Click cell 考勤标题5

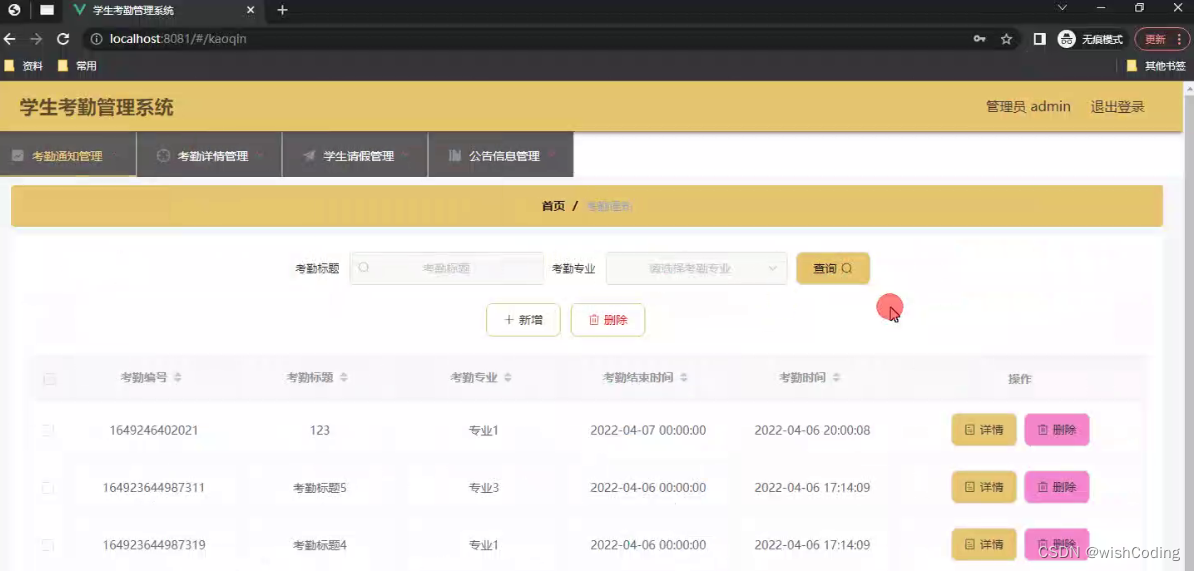tap(320, 487)
